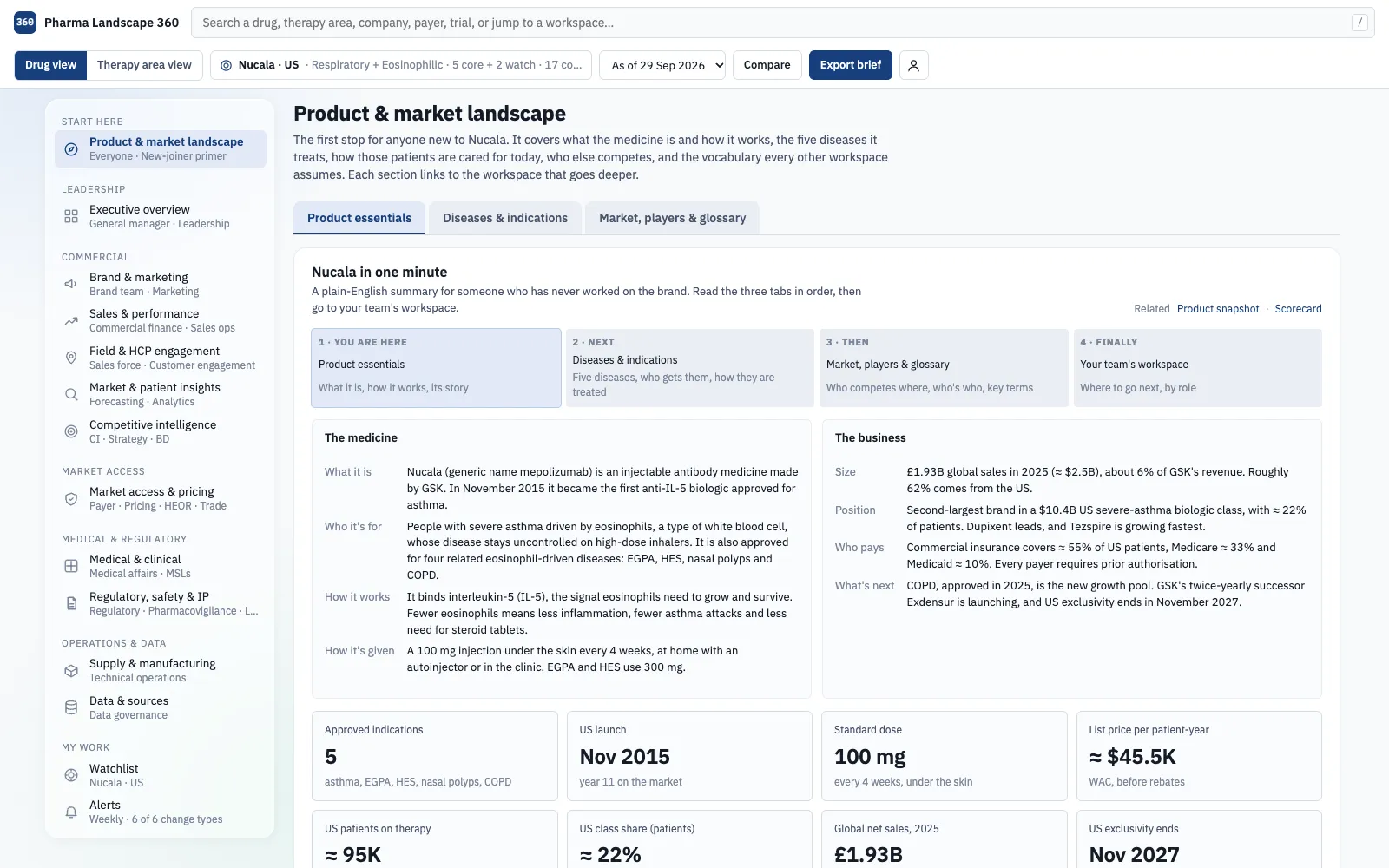Switch to Therapy area view
Viewport: 1389px width, 868px height.
[144, 65]
